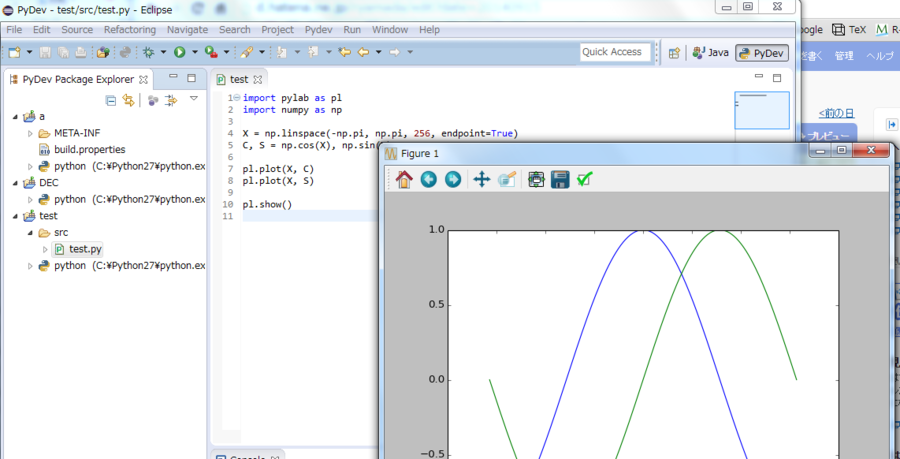Click the Next Annotation icon
Image resolution: width=900 pixels, height=459 pixels.
pyautogui.click(x=282, y=52)
